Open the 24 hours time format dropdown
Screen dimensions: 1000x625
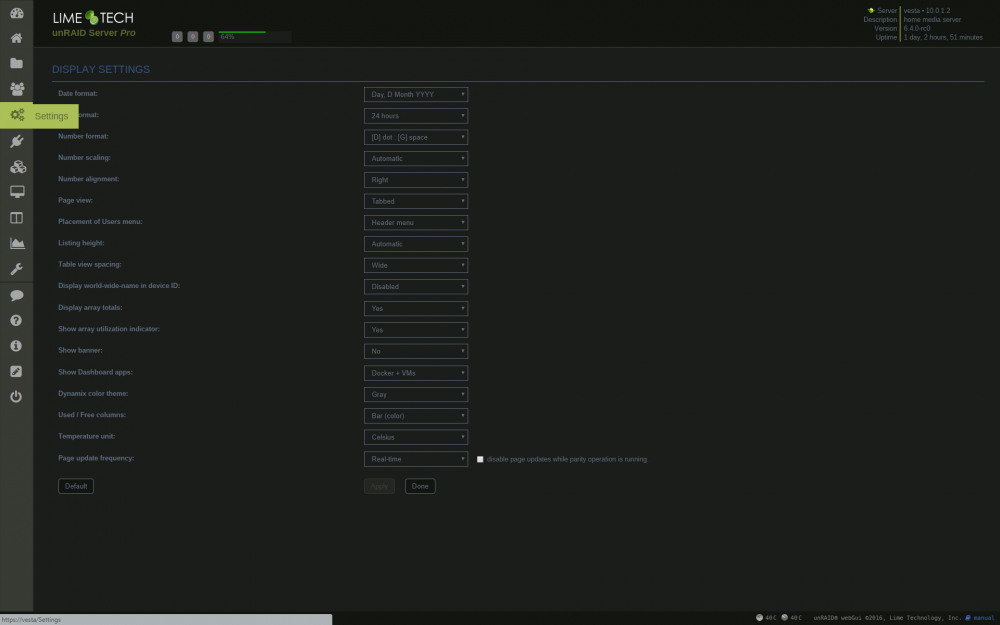(x=416, y=115)
